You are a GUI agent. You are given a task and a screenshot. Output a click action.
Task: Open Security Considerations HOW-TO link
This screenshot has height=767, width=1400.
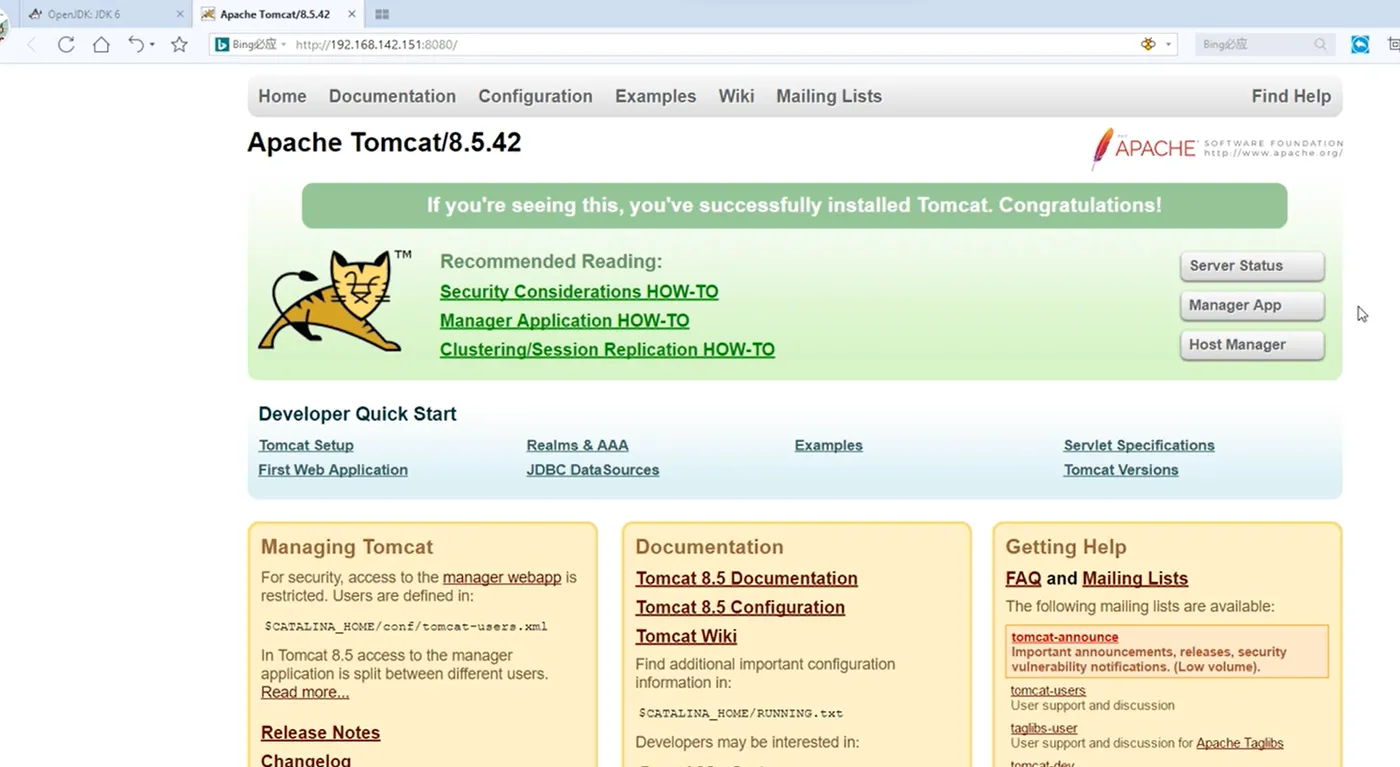[x=579, y=291]
